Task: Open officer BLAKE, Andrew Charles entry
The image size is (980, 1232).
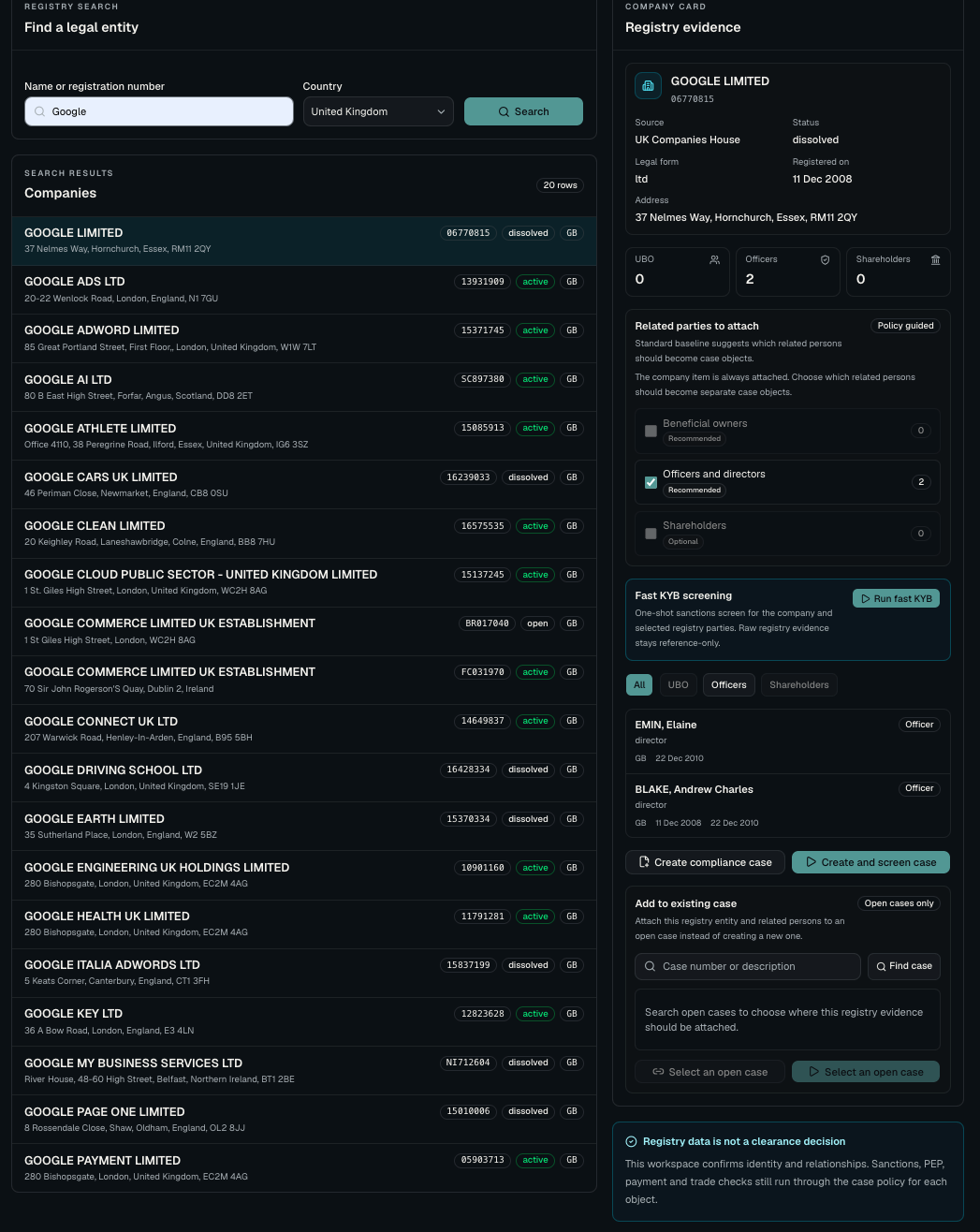Action: pos(787,805)
